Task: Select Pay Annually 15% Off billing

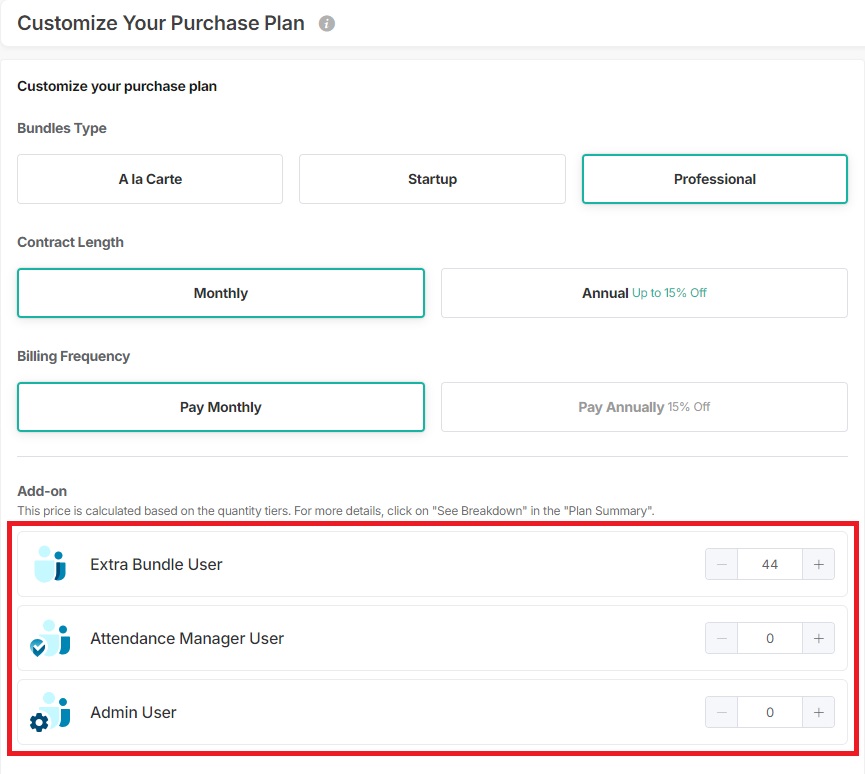Action: click(x=644, y=407)
